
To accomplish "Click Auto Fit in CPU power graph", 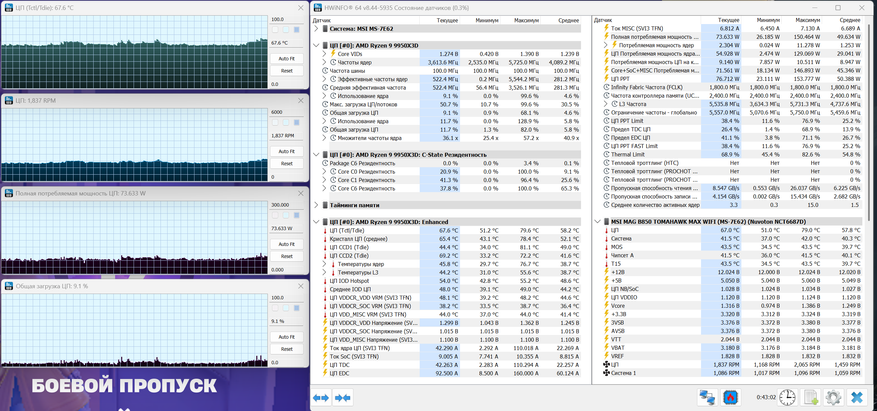I will point(286,244).
